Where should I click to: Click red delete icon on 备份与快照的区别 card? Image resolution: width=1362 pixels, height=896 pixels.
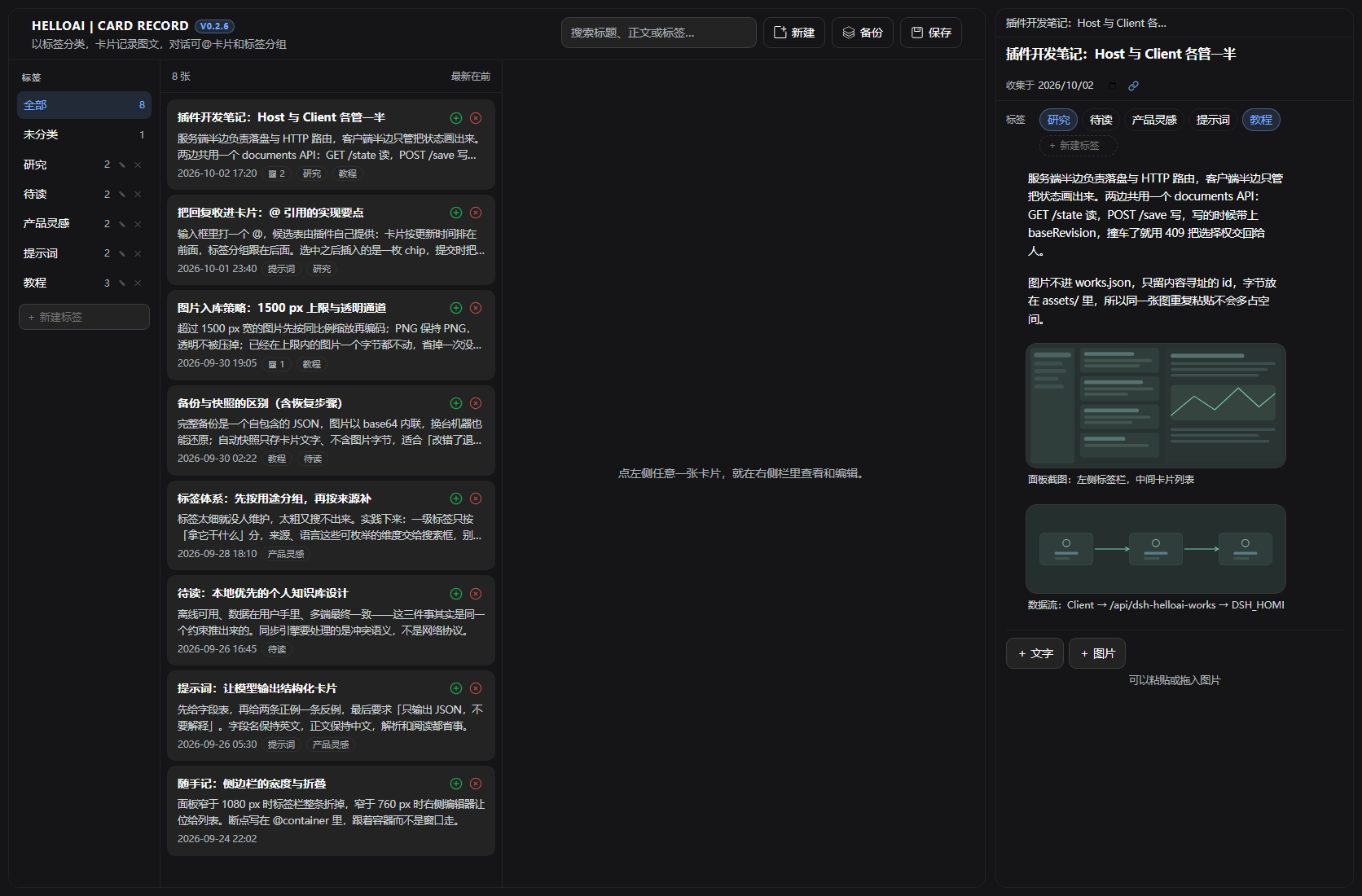476,403
